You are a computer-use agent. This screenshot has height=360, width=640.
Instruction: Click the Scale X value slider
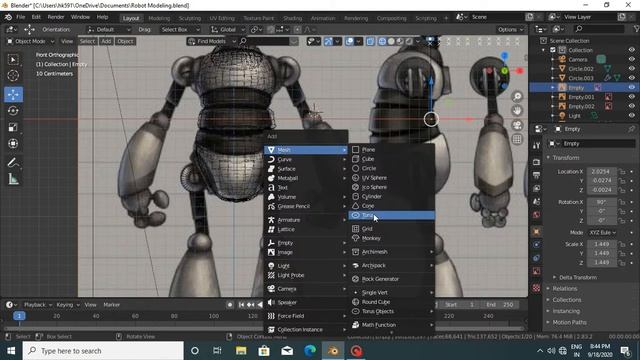coord(602,244)
